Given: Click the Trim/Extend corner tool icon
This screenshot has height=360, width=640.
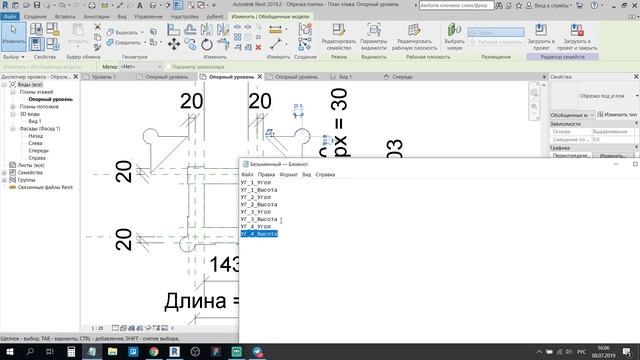Looking at the screenshot, I should coord(223,44).
